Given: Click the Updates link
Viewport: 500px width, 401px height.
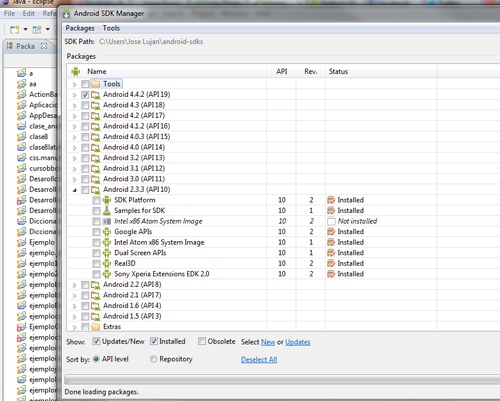Looking at the screenshot, I should coord(298,342).
